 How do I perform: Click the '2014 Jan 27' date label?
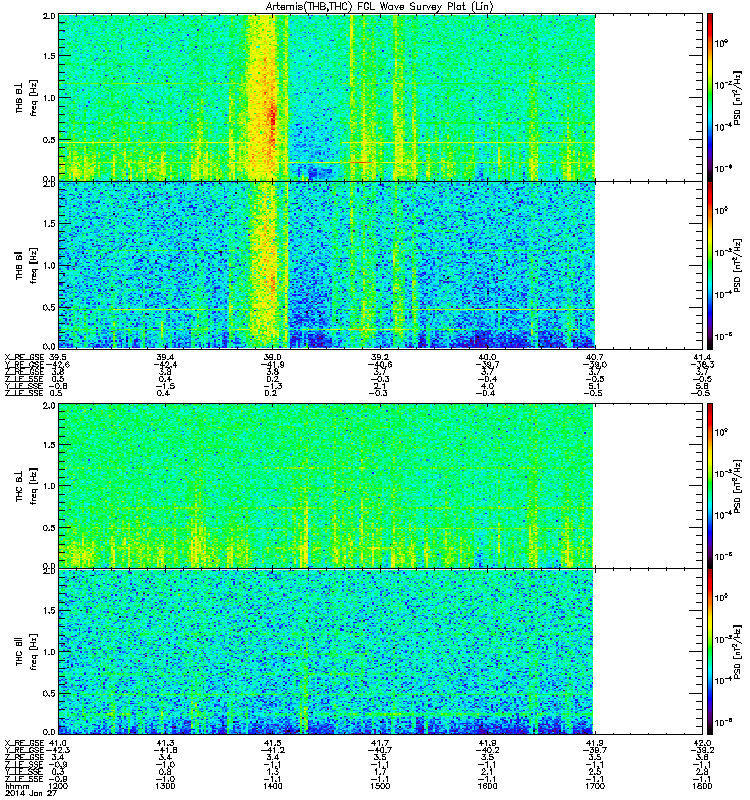tap(31, 793)
